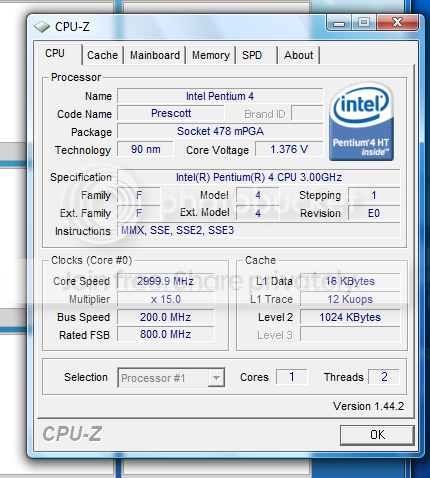Click the Level 2 value '1024 KBytes'

(350, 317)
